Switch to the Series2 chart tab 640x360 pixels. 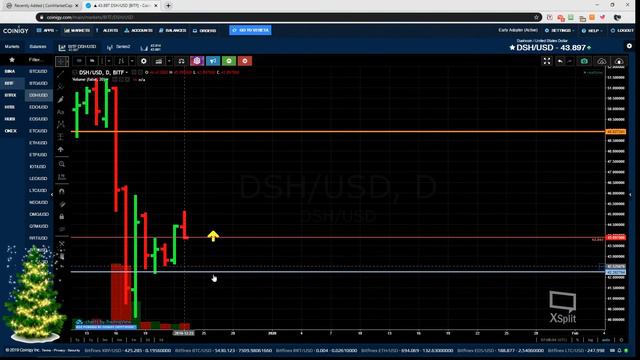tap(119, 47)
